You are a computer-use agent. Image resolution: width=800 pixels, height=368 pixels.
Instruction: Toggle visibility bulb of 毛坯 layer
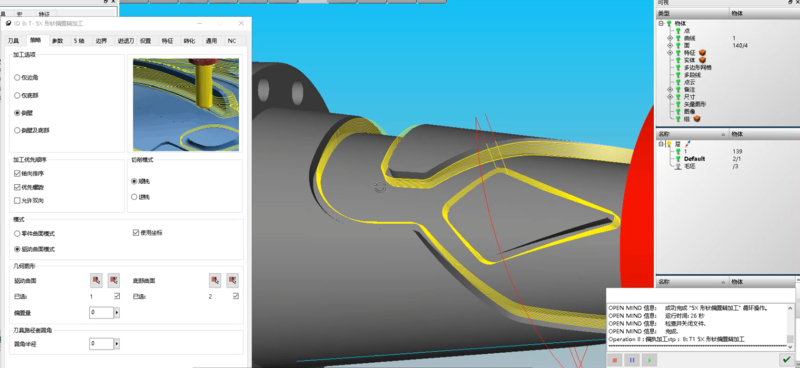678,166
